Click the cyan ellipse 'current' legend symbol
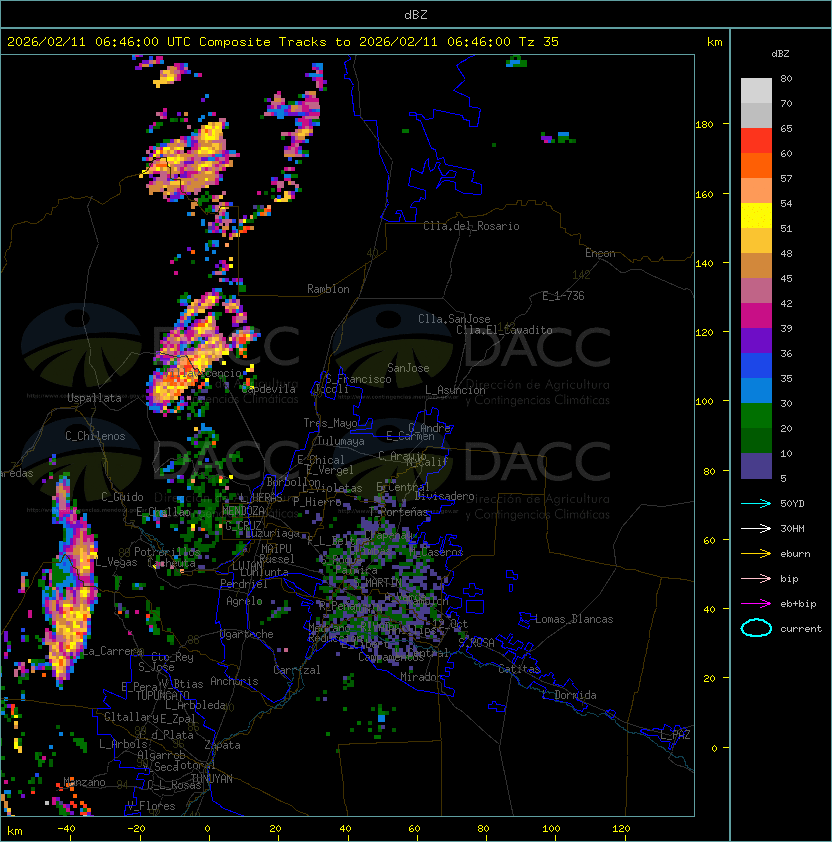The width and height of the screenshot is (832, 842). pyautogui.click(x=756, y=628)
